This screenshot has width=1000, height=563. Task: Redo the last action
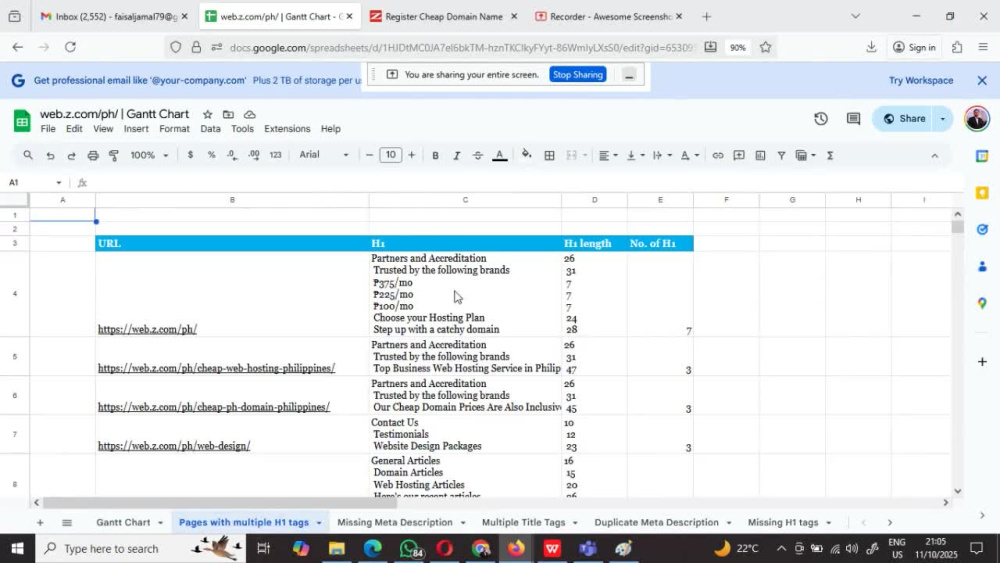pos(71,155)
